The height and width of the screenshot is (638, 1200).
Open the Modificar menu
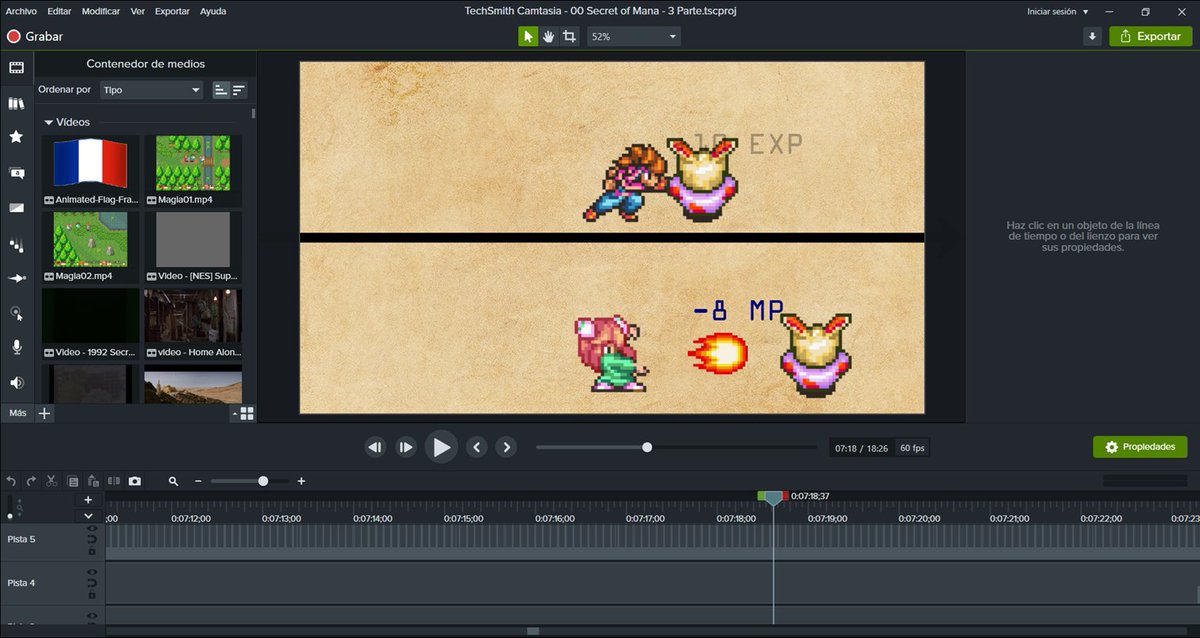[x=101, y=12]
